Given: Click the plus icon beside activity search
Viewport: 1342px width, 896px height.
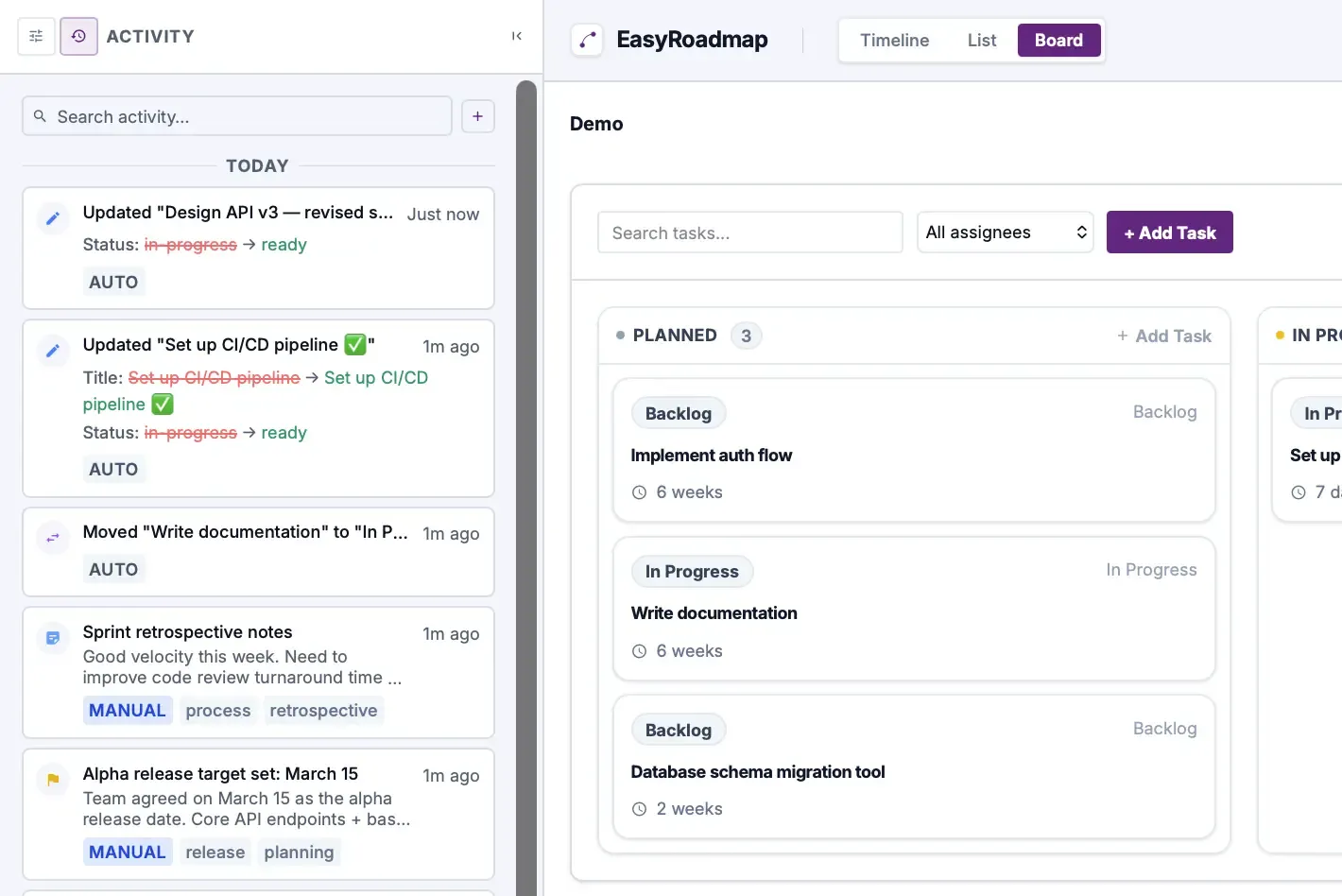Looking at the screenshot, I should 478,115.
